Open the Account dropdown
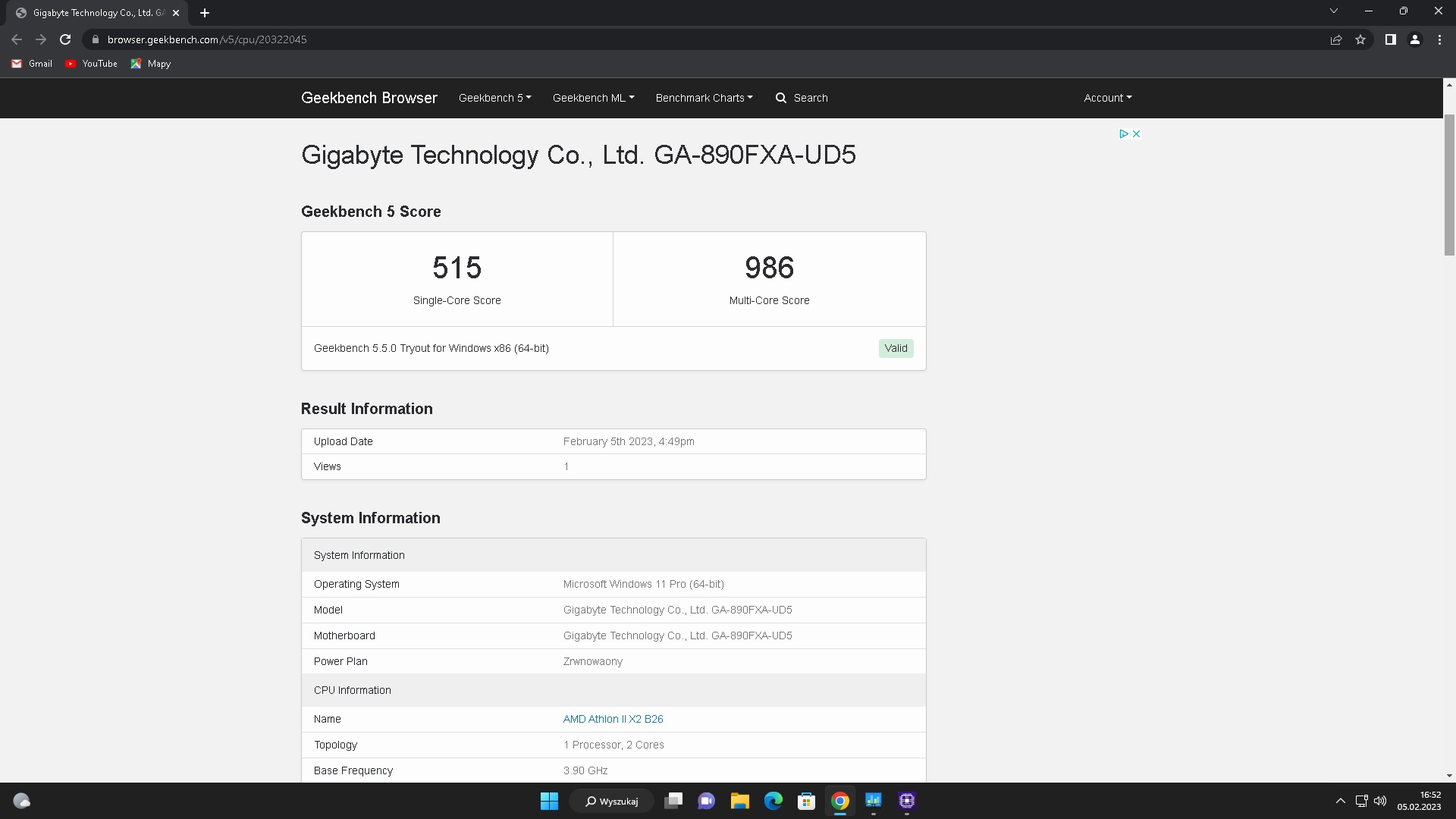Image resolution: width=1456 pixels, height=819 pixels. pos(1107,98)
